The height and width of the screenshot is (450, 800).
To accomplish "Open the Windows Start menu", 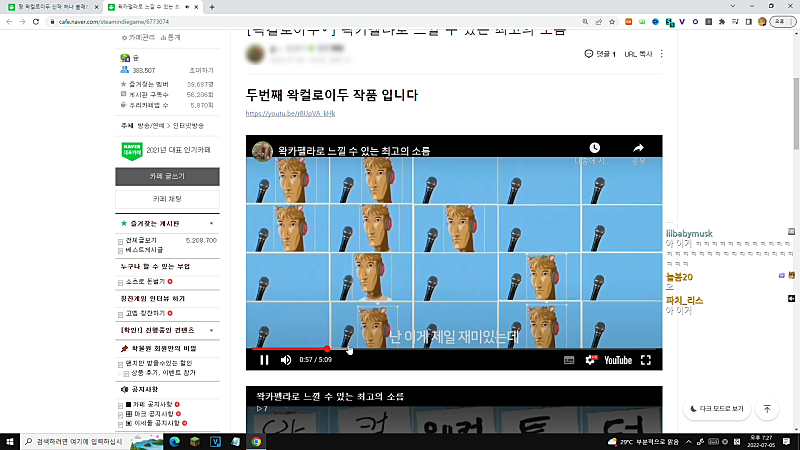I will pyautogui.click(x=10, y=442).
